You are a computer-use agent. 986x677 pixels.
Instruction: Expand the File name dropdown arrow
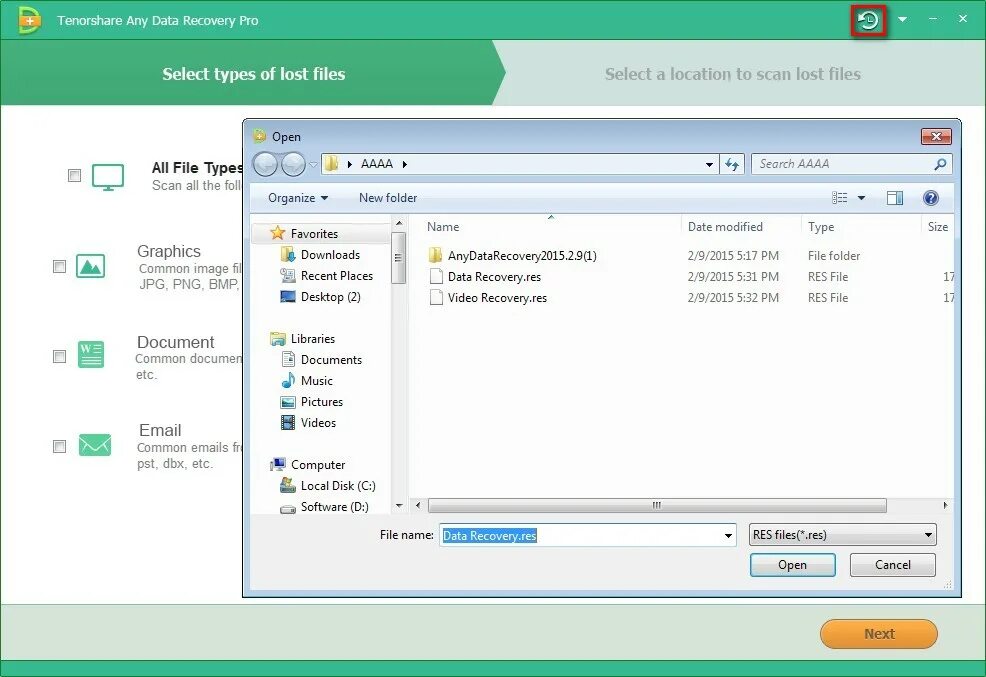[x=728, y=536]
